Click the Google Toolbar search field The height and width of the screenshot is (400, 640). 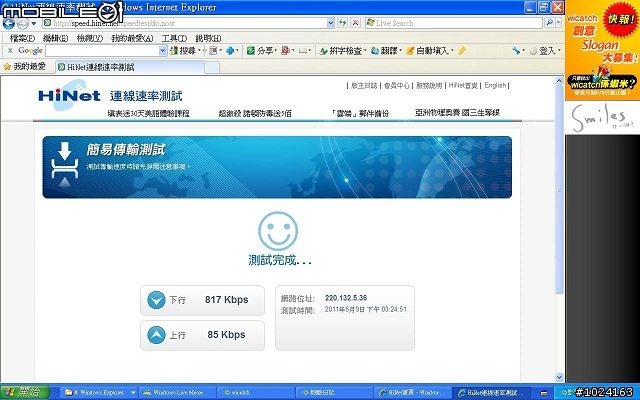(102, 51)
